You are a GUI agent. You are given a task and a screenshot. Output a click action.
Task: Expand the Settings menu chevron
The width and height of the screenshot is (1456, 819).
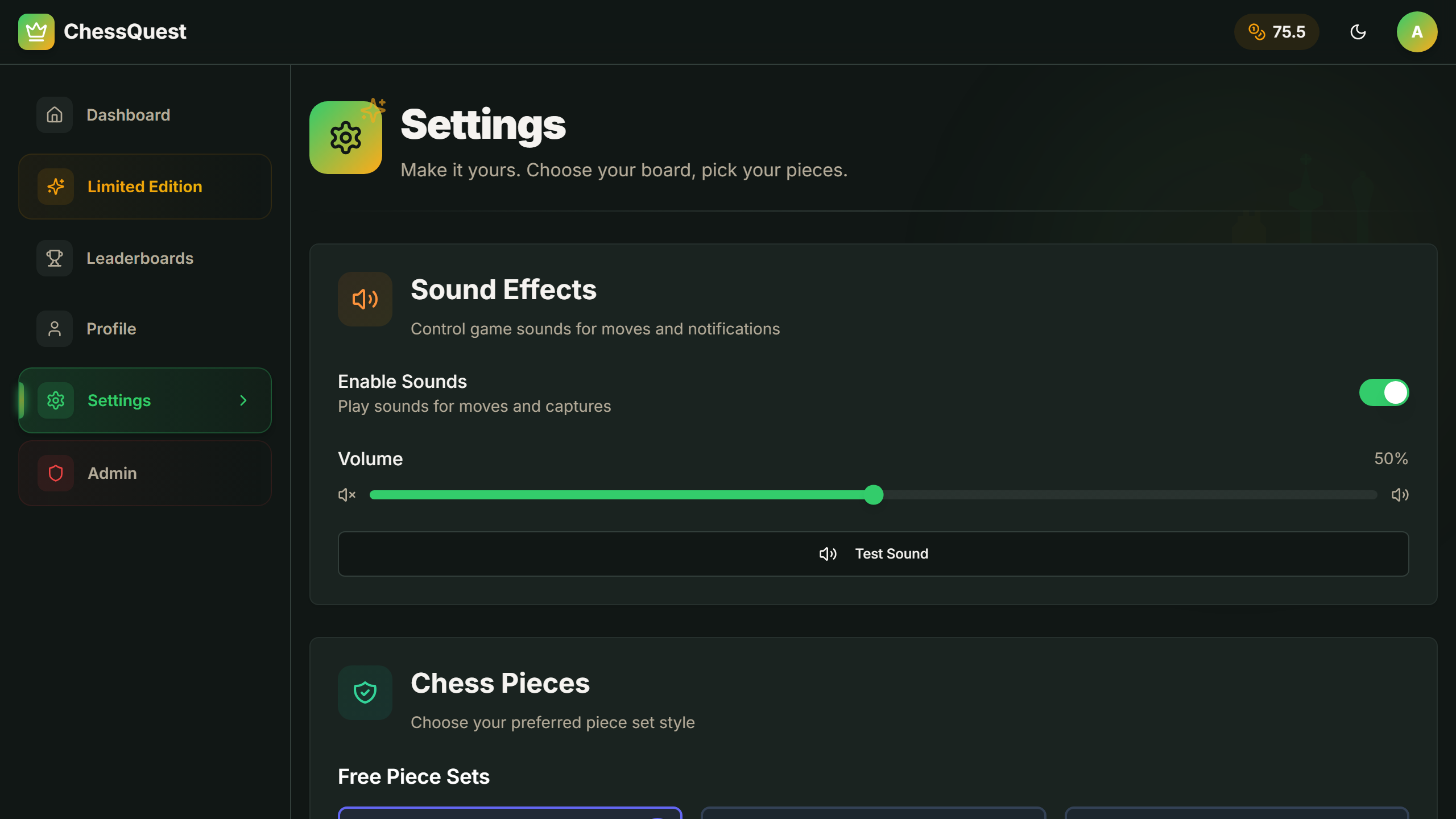pos(243,400)
